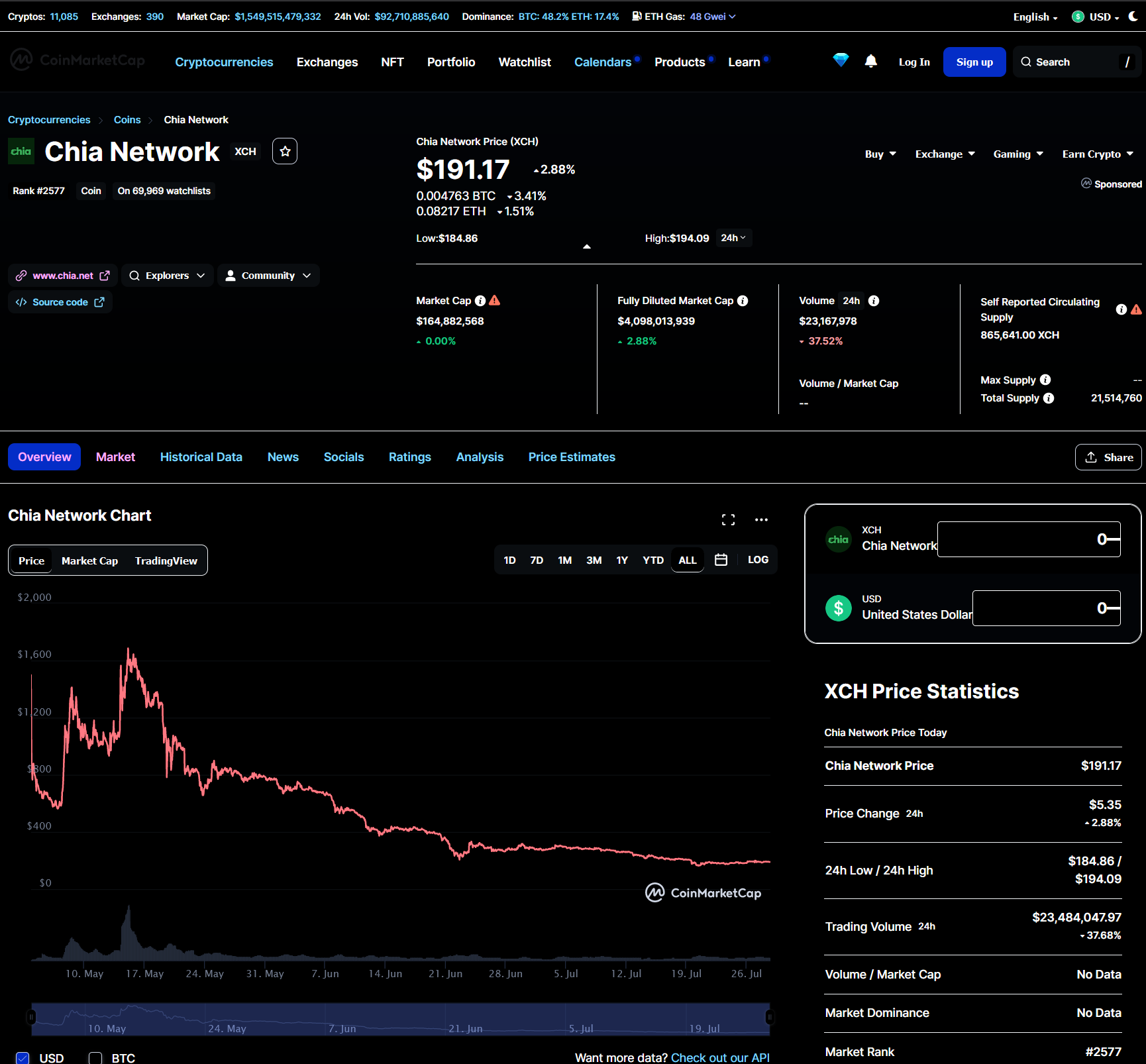Open notifications bell icon
The width and height of the screenshot is (1146, 1064).
click(x=871, y=62)
